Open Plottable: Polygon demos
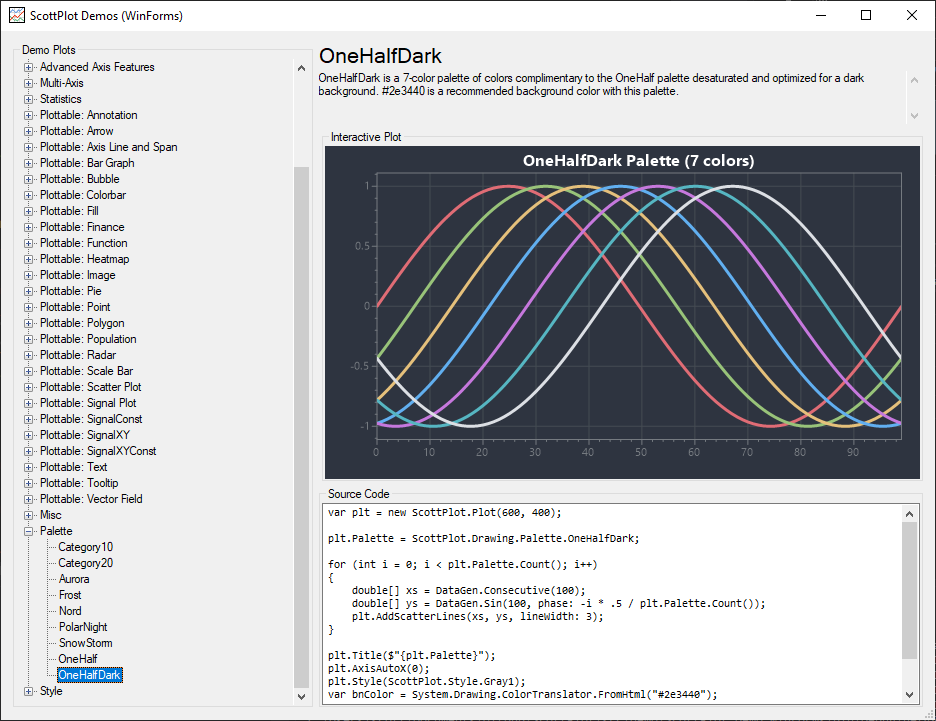The height and width of the screenshot is (721, 936). 82,323
